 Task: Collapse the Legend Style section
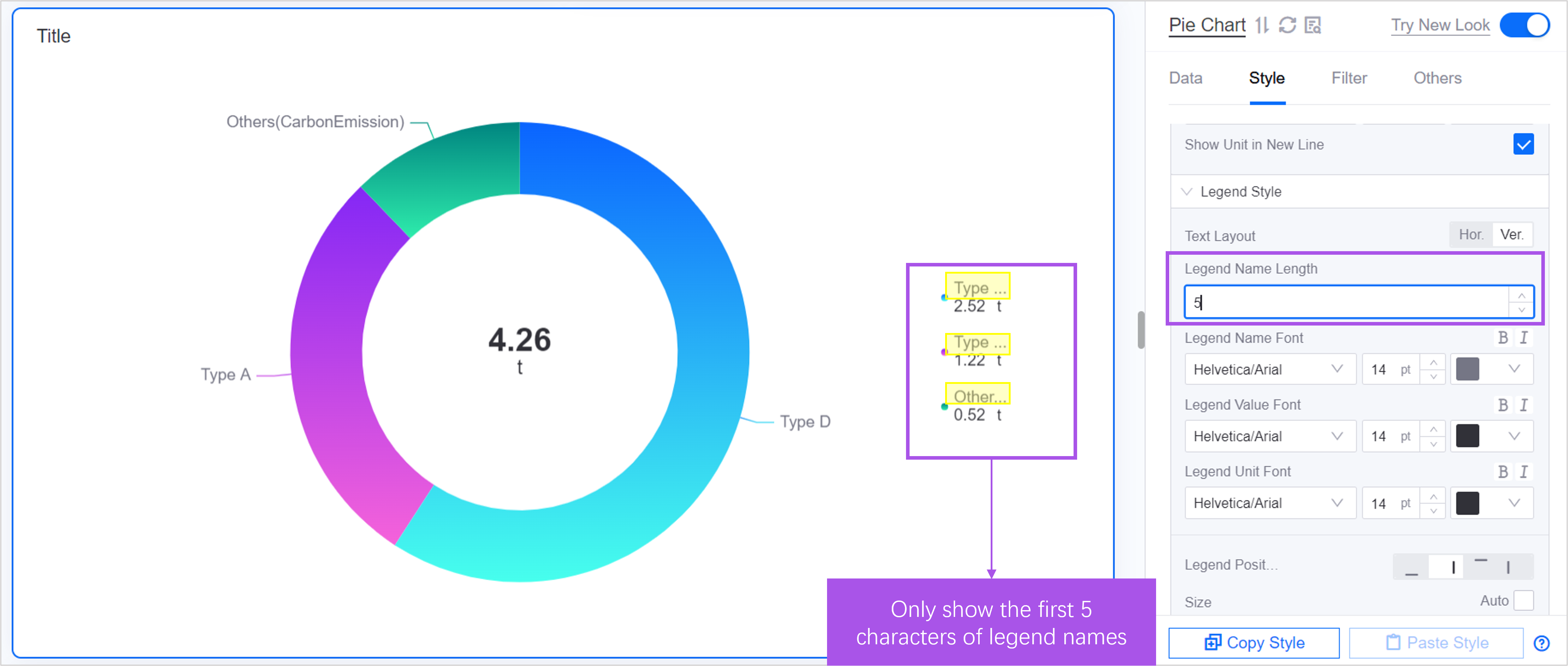coord(1186,192)
